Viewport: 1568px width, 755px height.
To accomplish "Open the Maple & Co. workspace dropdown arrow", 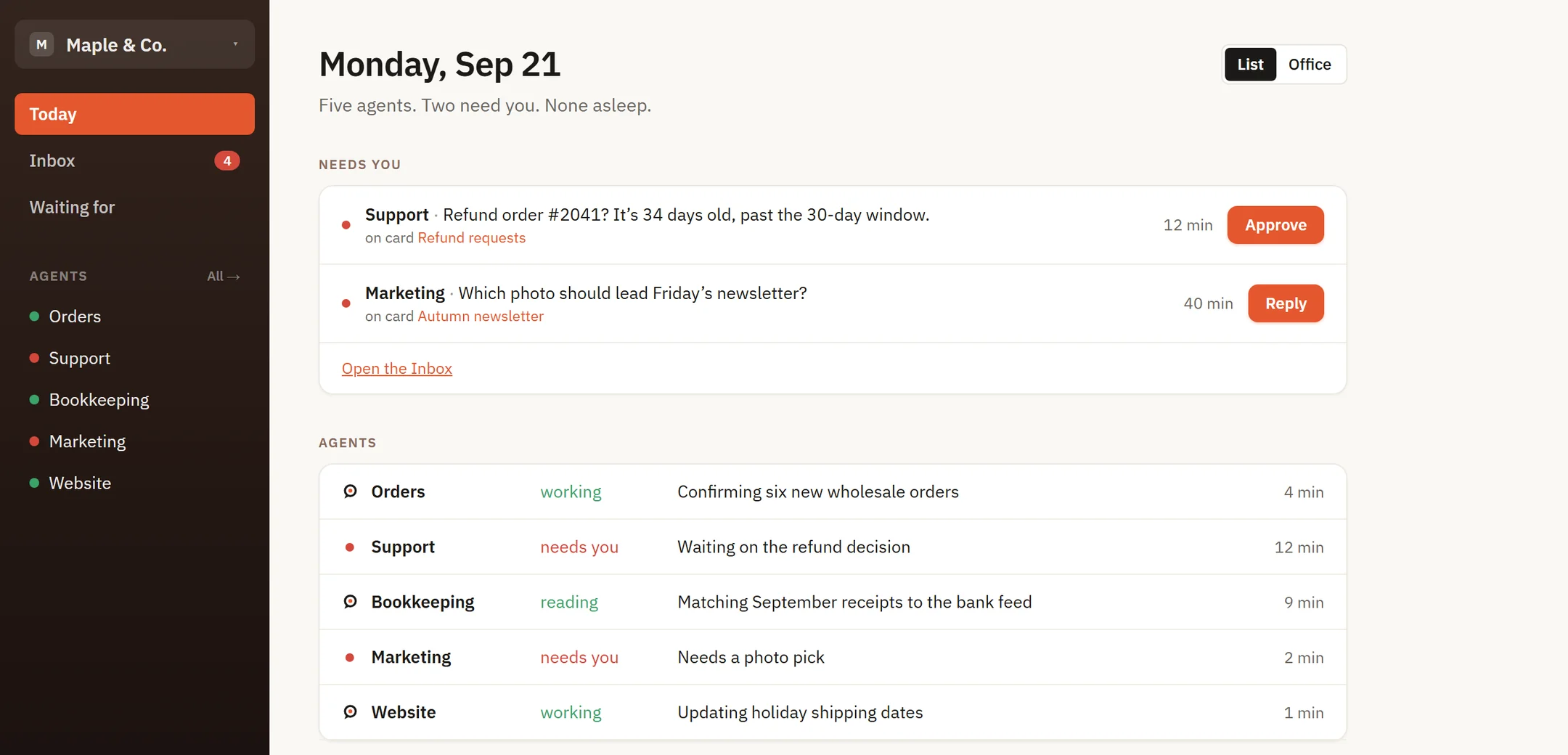I will click(235, 44).
